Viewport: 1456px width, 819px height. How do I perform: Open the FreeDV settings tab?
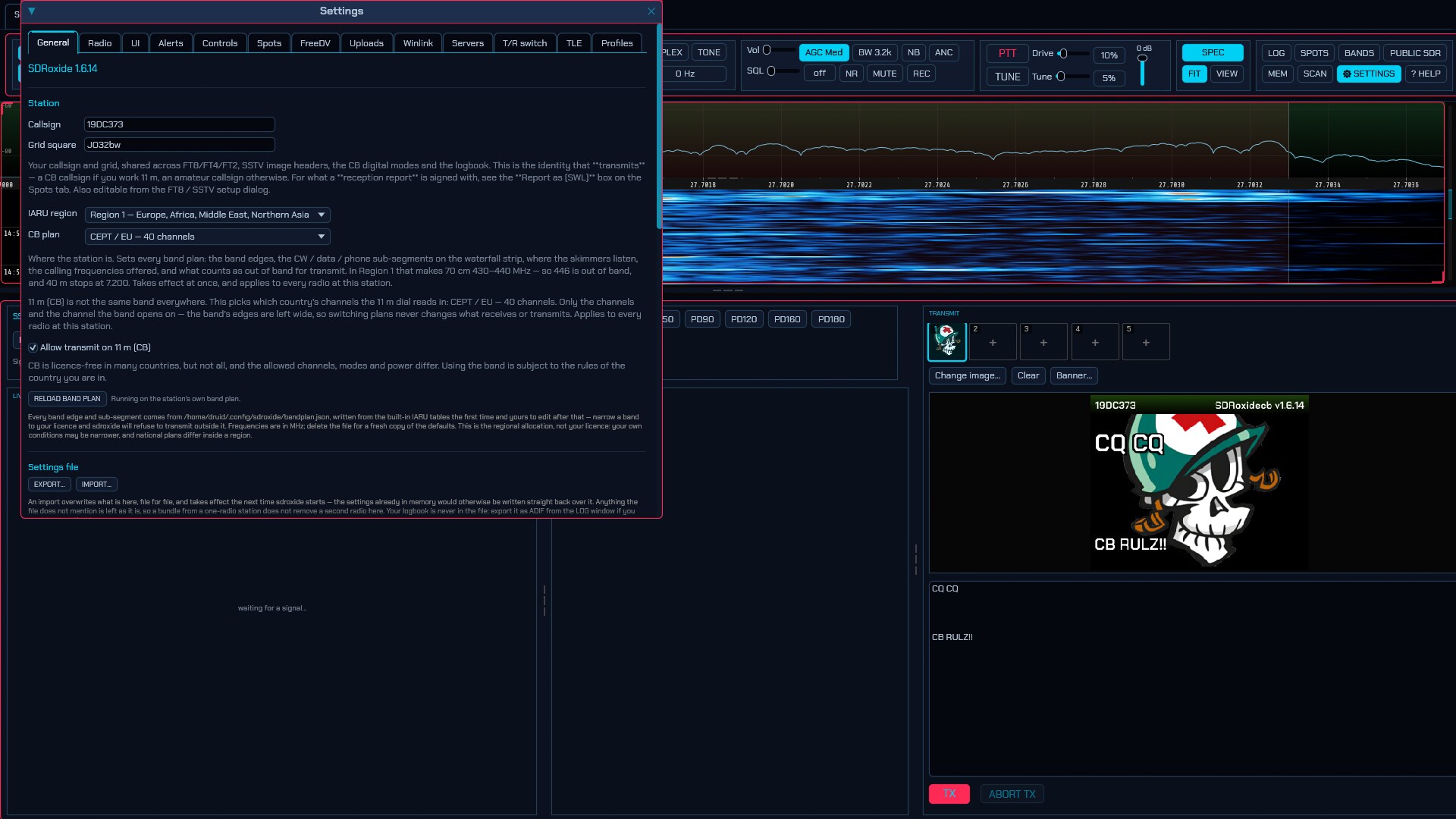[x=315, y=43]
